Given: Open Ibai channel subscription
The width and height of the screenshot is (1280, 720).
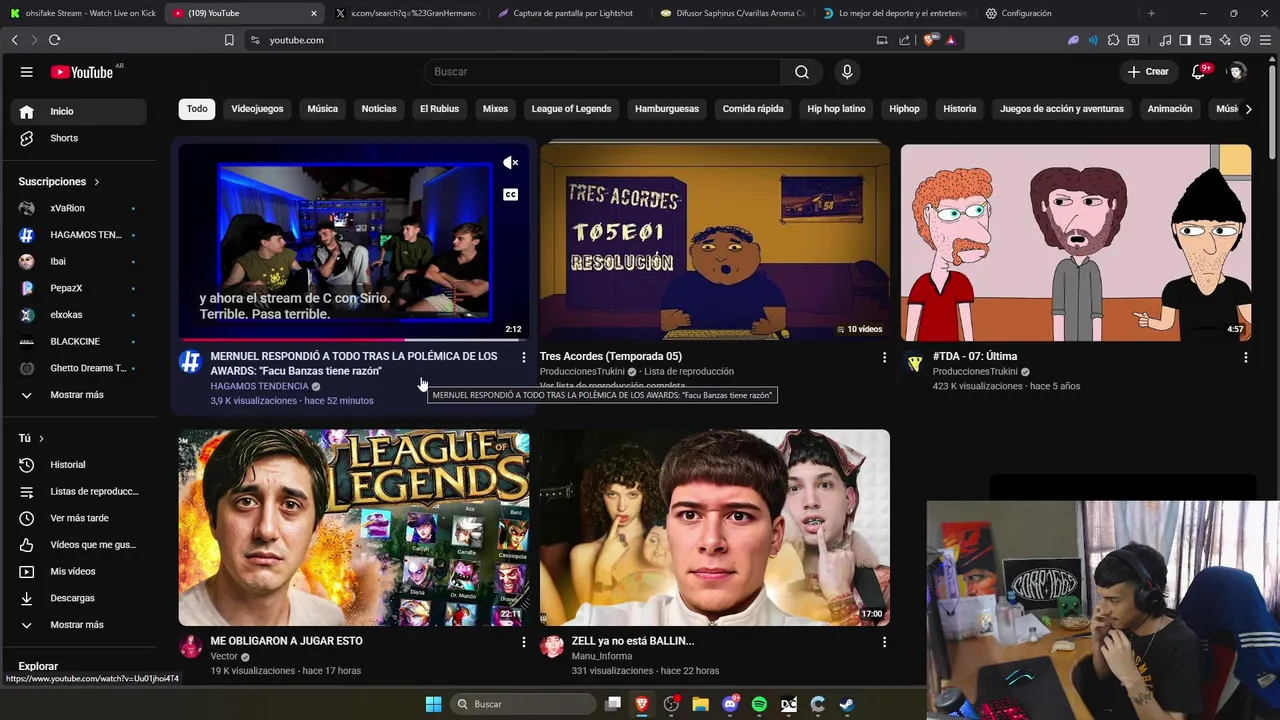Looking at the screenshot, I should click(80, 261).
